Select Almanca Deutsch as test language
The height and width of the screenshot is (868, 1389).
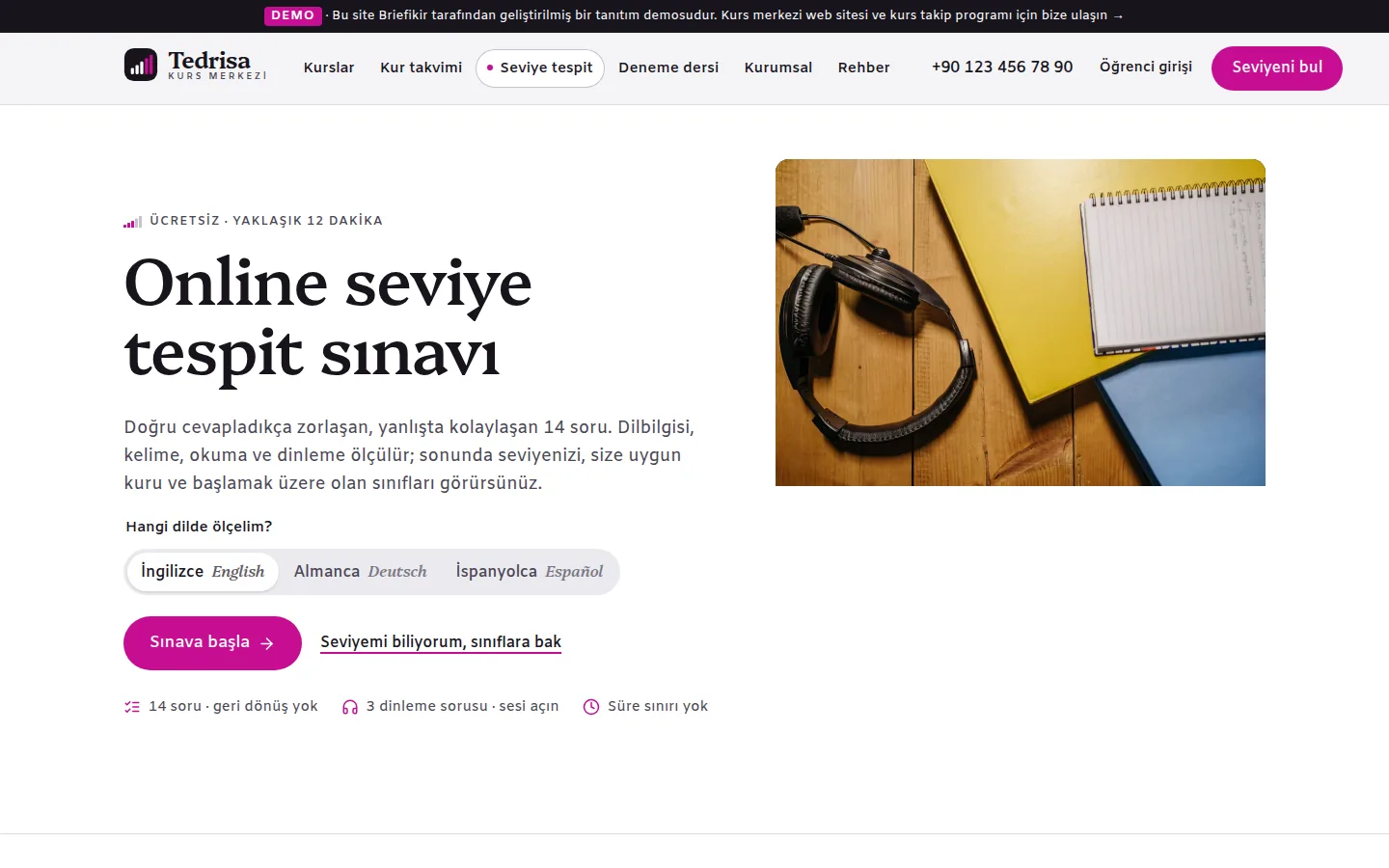pyautogui.click(x=360, y=572)
